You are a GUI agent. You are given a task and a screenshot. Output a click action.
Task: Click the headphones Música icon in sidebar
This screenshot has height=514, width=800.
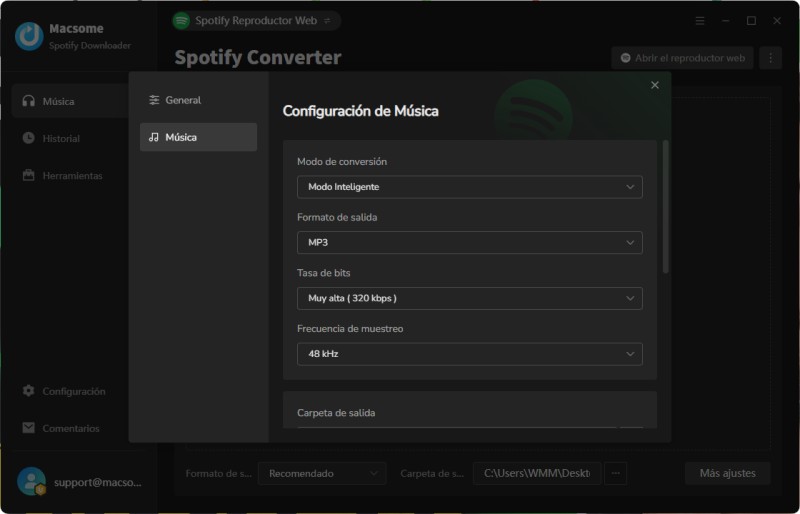click(29, 101)
